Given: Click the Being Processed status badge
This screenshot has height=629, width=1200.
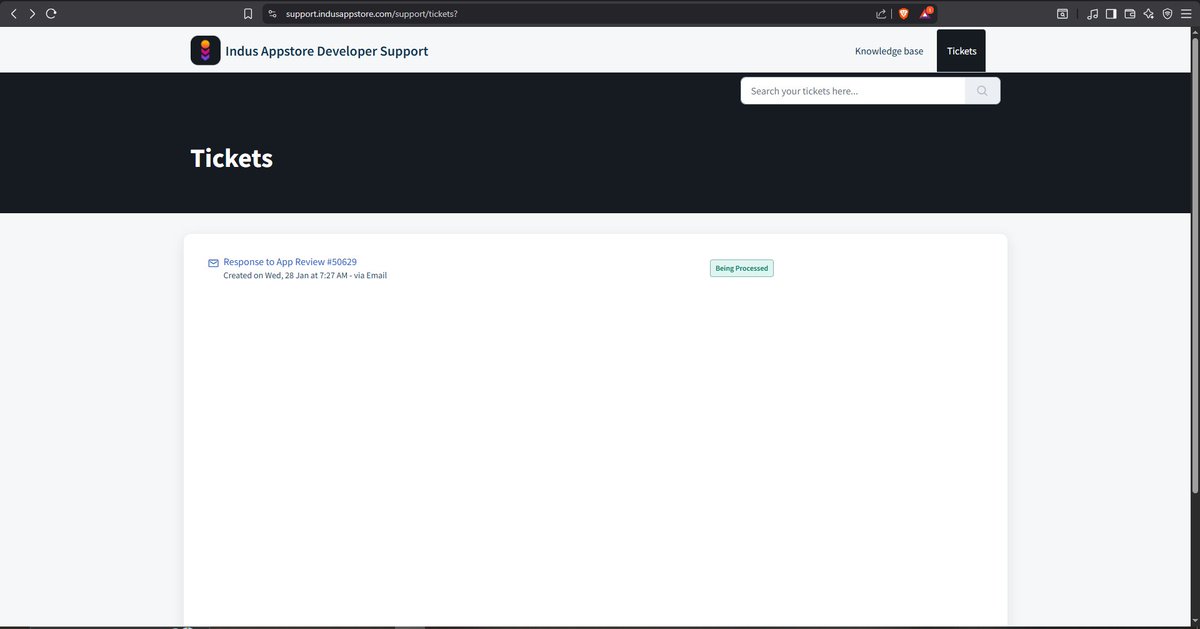Looking at the screenshot, I should [x=741, y=268].
